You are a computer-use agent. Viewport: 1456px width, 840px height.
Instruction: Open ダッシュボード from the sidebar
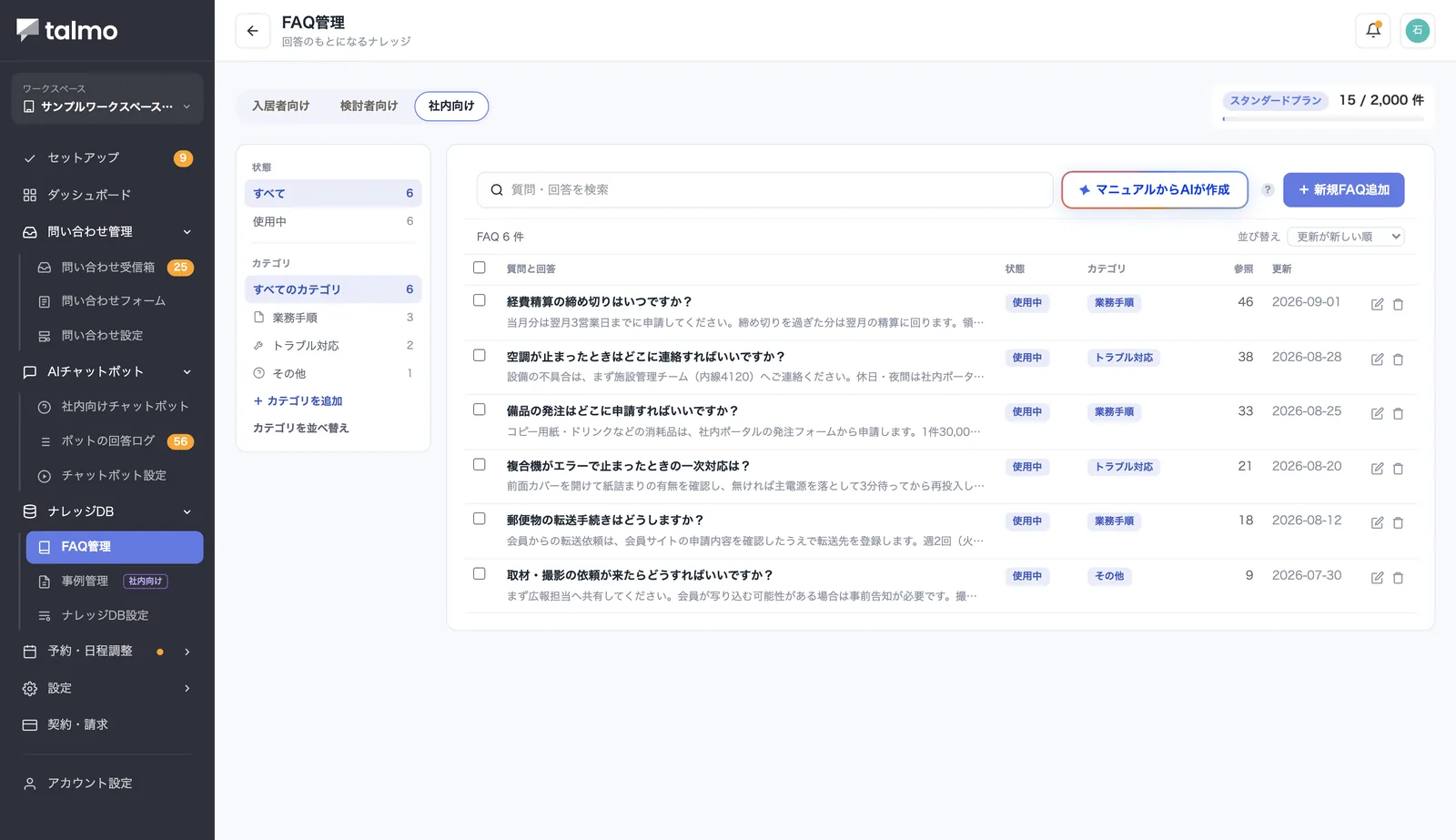107,195
